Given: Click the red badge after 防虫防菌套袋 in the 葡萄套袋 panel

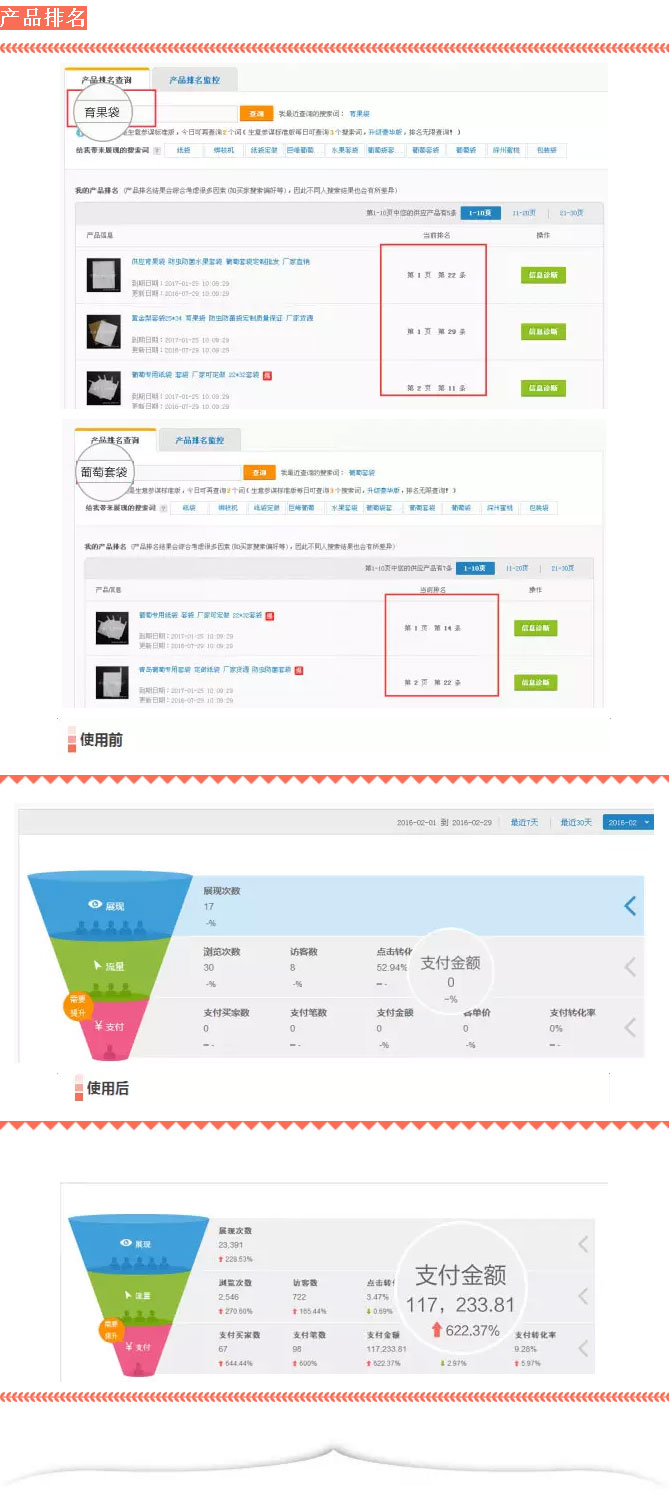Looking at the screenshot, I should [299, 669].
